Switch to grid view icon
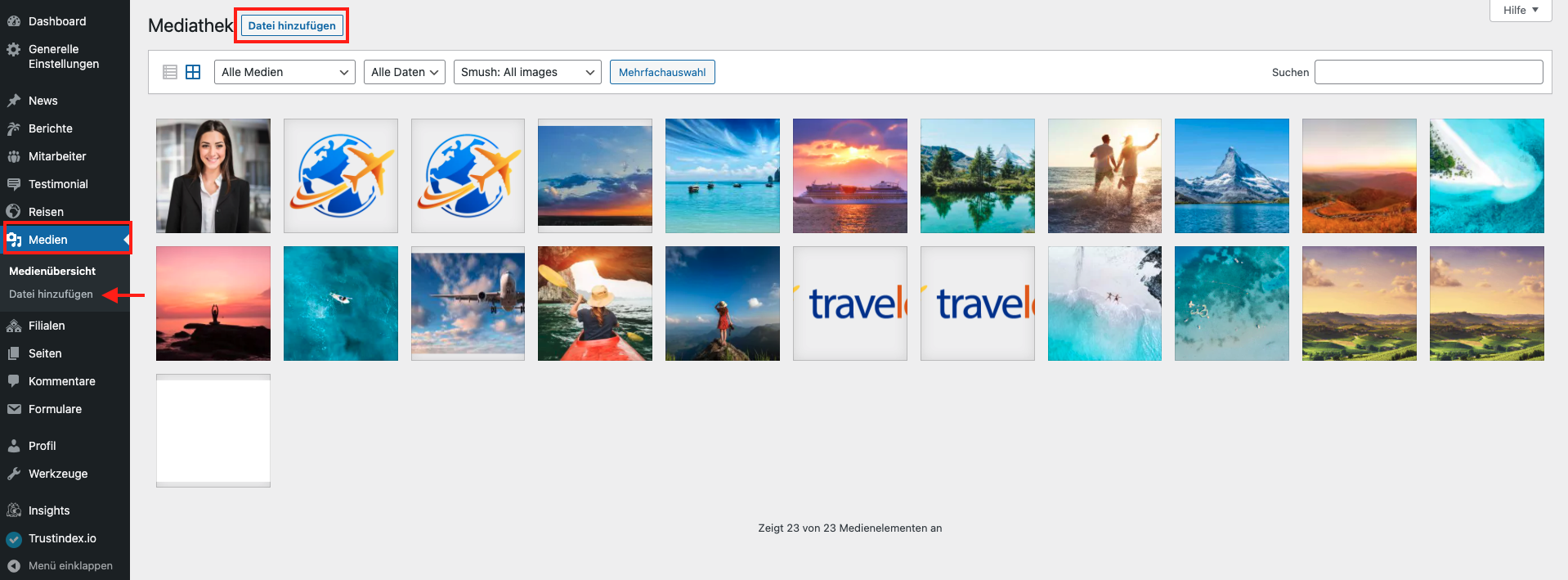Image resolution: width=1568 pixels, height=580 pixels. pyautogui.click(x=193, y=72)
